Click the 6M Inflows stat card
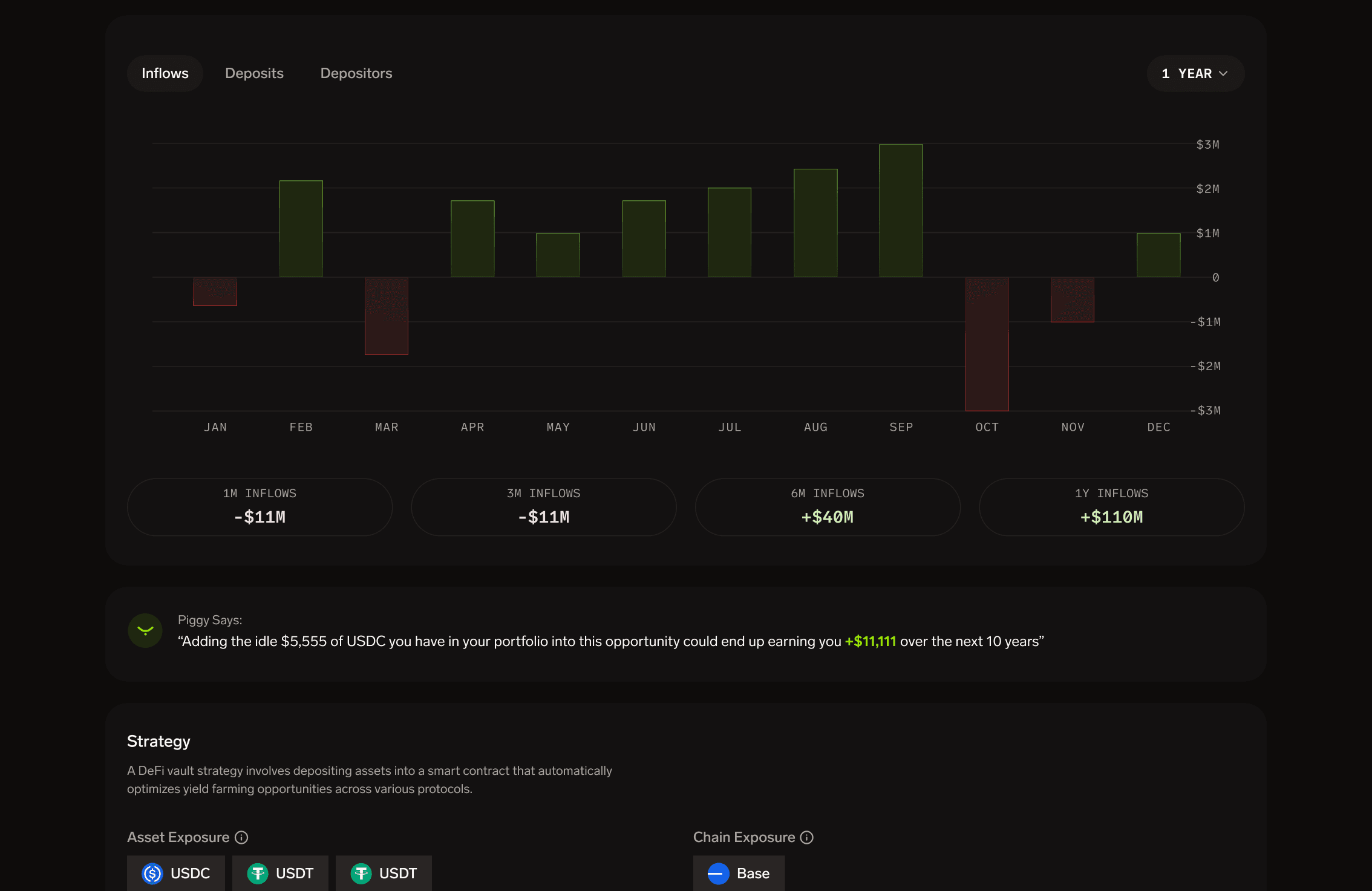Screen dimensions: 1372x891 [827, 507]
